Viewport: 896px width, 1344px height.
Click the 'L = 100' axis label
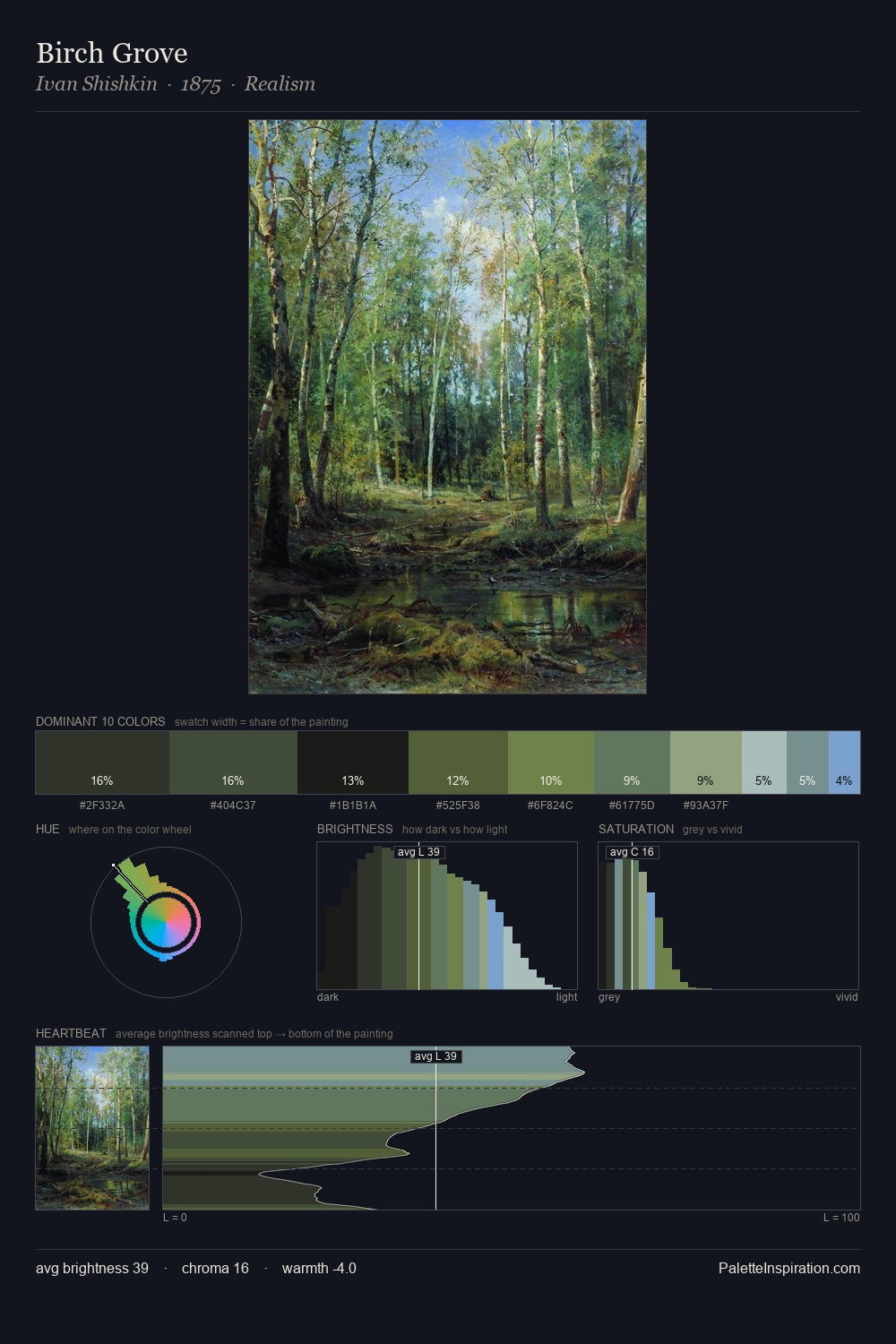(841, 1218)
